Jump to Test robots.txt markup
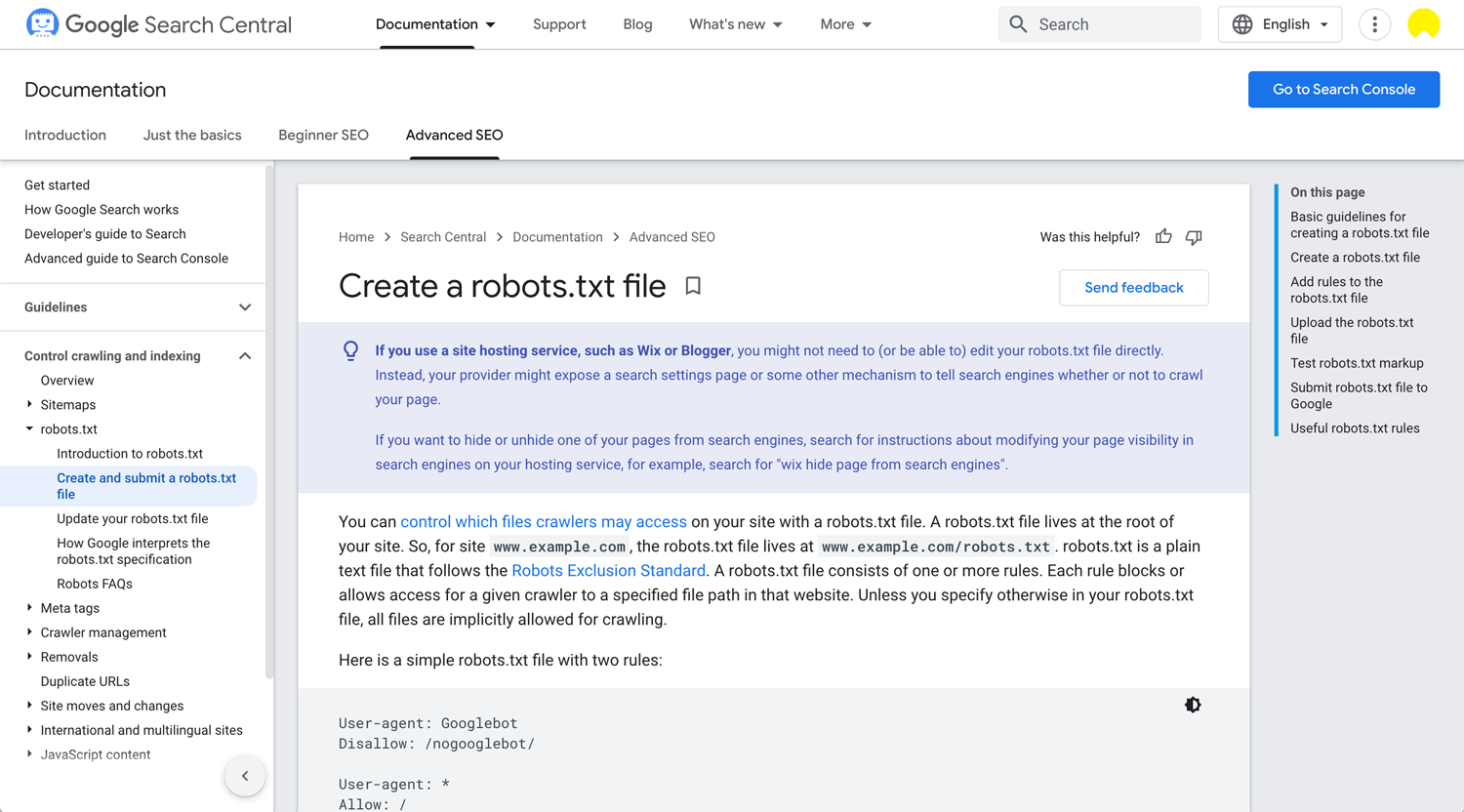 (1357, 363)
